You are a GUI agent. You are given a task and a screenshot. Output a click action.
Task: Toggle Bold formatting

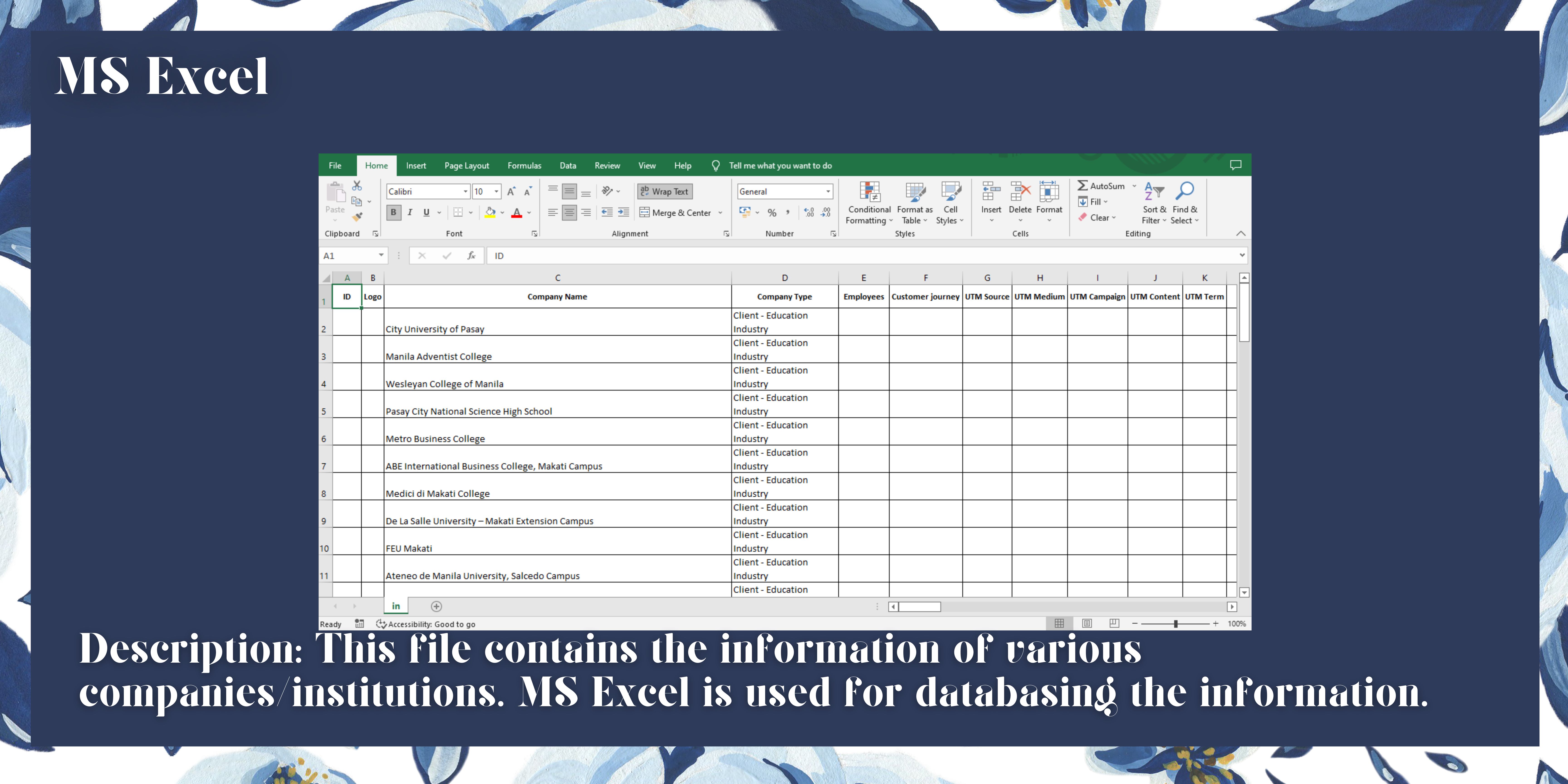point(393,212)
